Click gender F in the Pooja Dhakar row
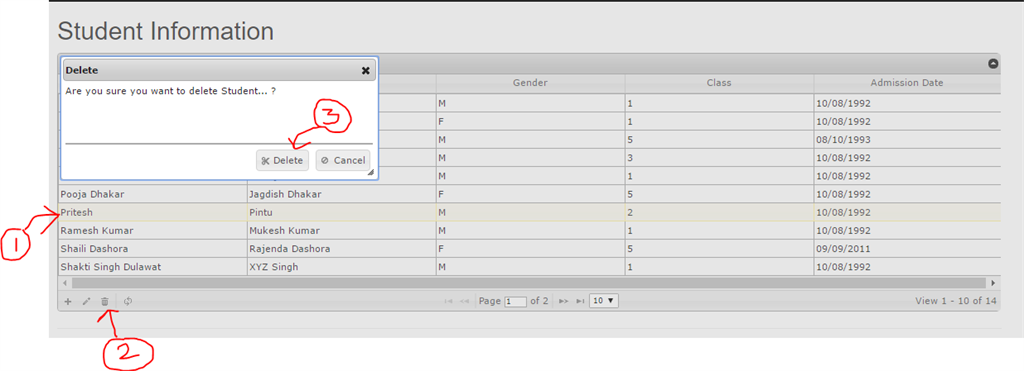Image resolution: width=1024 pixels, height=371 pixels. point(530,194)
